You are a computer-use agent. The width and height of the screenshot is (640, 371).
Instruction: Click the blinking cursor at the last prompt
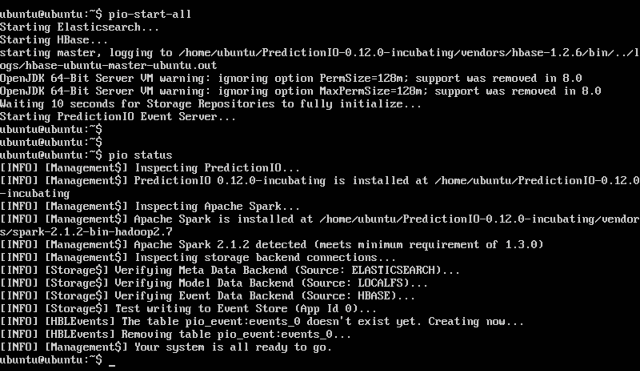tap(112, 365)
